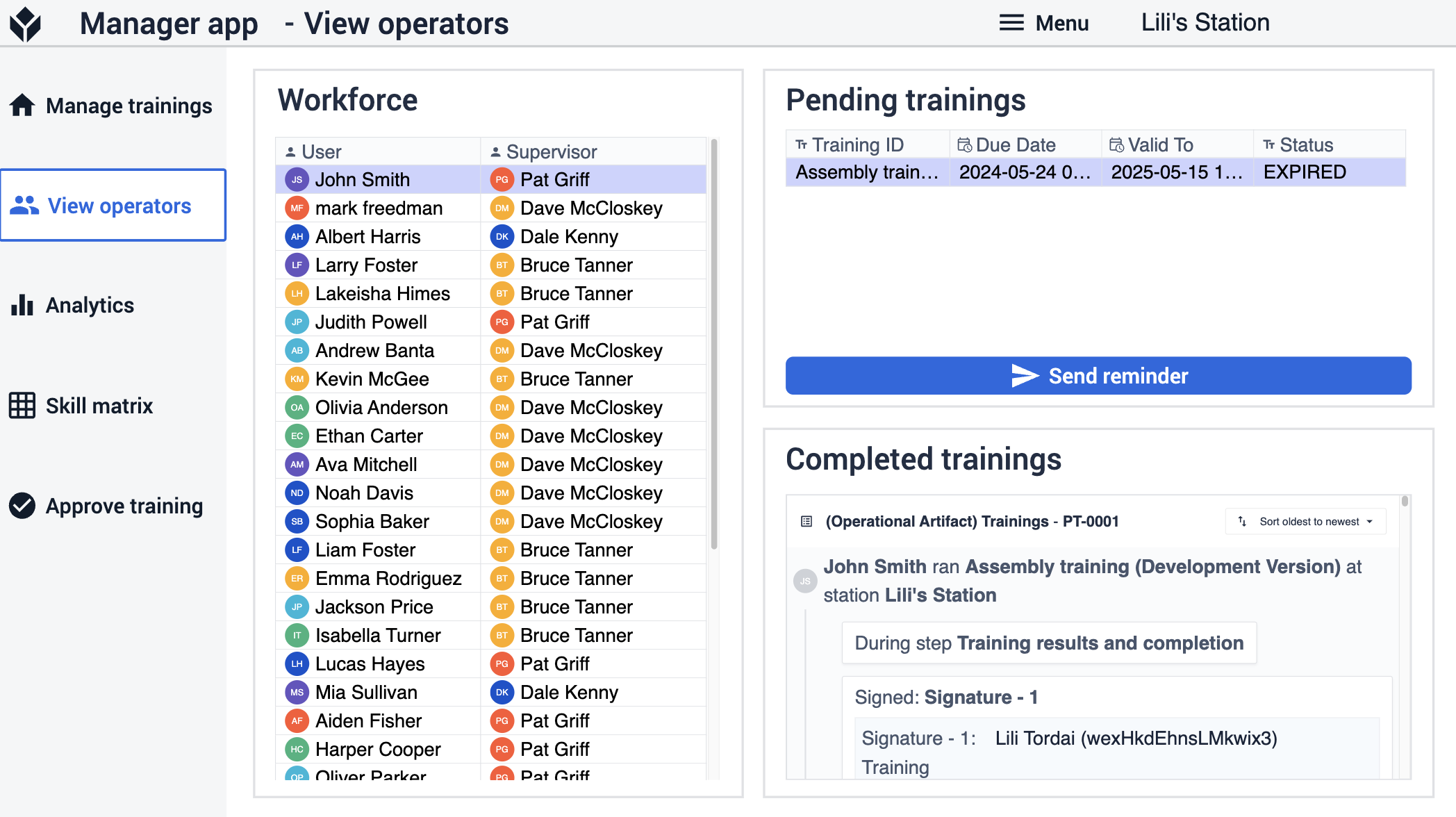This screenshot has width=1456, height=817.
Task: Click the HC avatar for Harper Cooper
Action: [x=297, y=749]
